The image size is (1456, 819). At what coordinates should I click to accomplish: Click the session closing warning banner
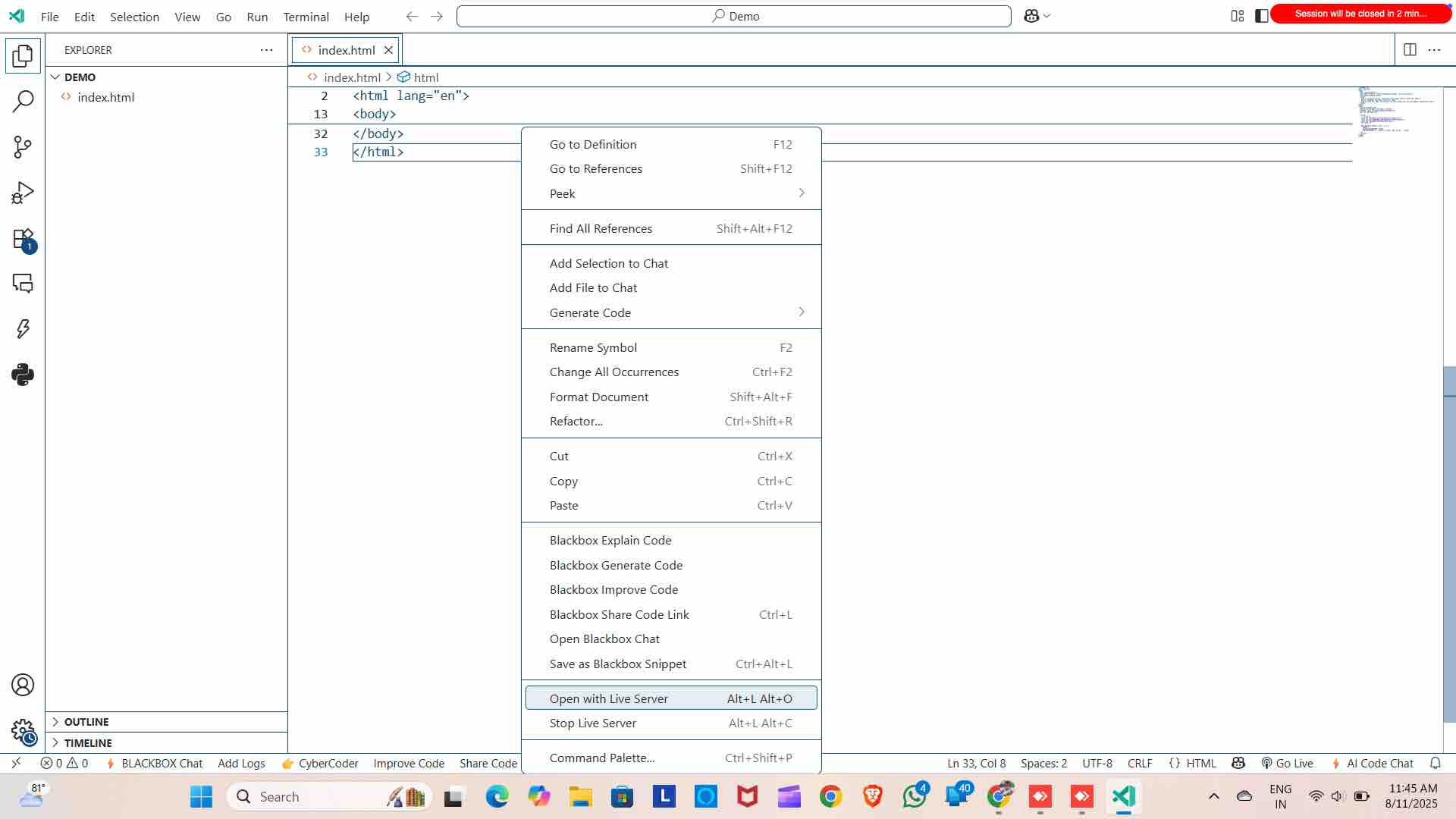[1361, 13]
